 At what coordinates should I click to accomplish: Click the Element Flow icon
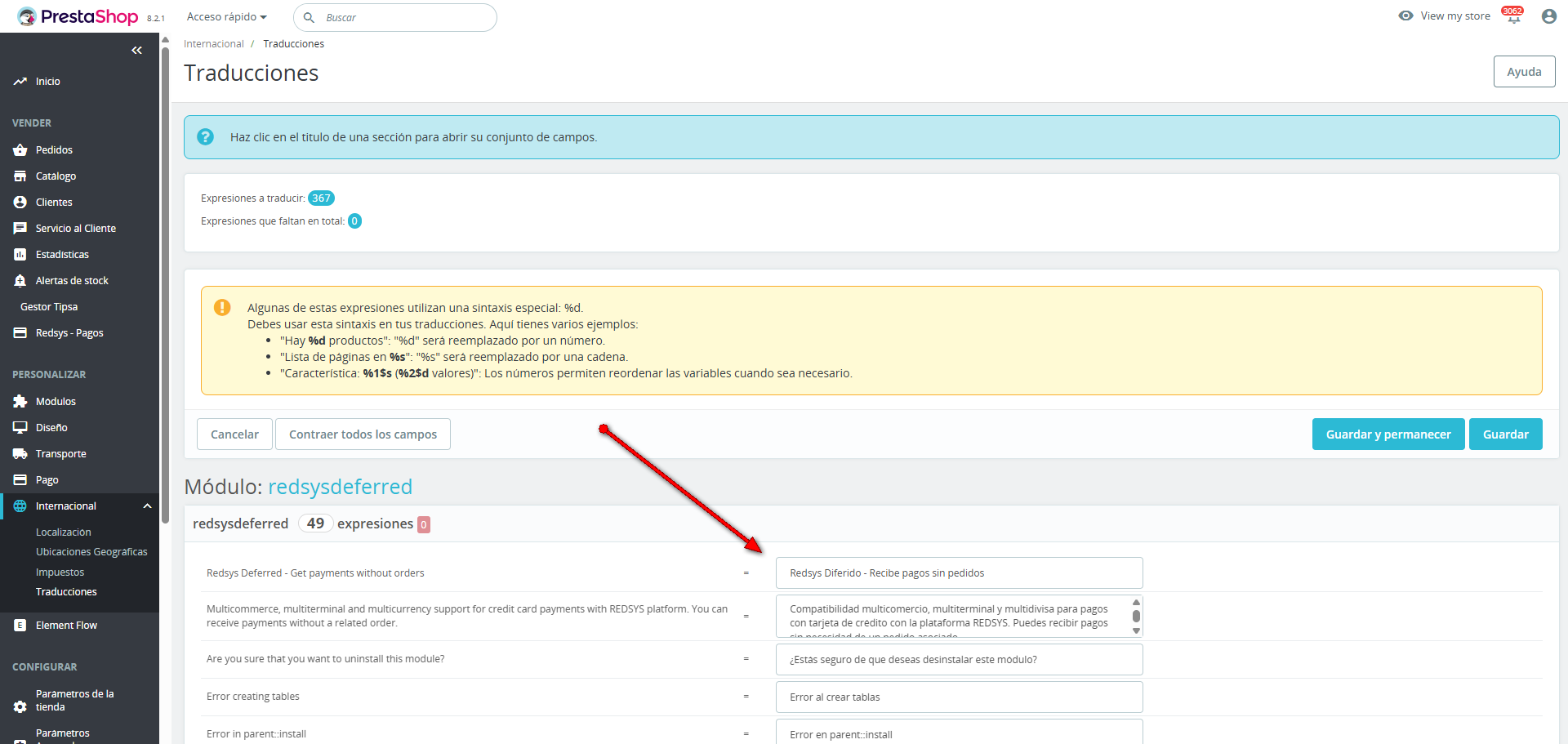point(20,626)
